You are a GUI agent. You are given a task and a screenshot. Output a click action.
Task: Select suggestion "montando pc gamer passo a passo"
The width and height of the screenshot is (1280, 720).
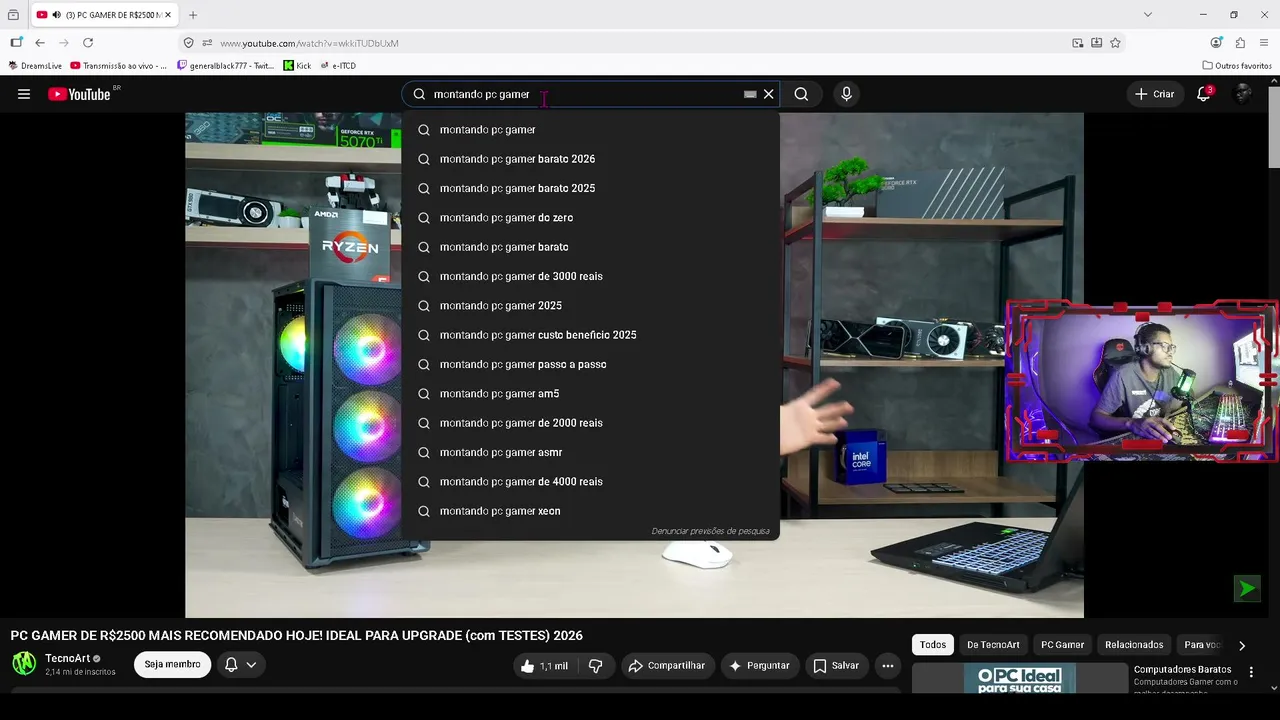coord(590,364)
